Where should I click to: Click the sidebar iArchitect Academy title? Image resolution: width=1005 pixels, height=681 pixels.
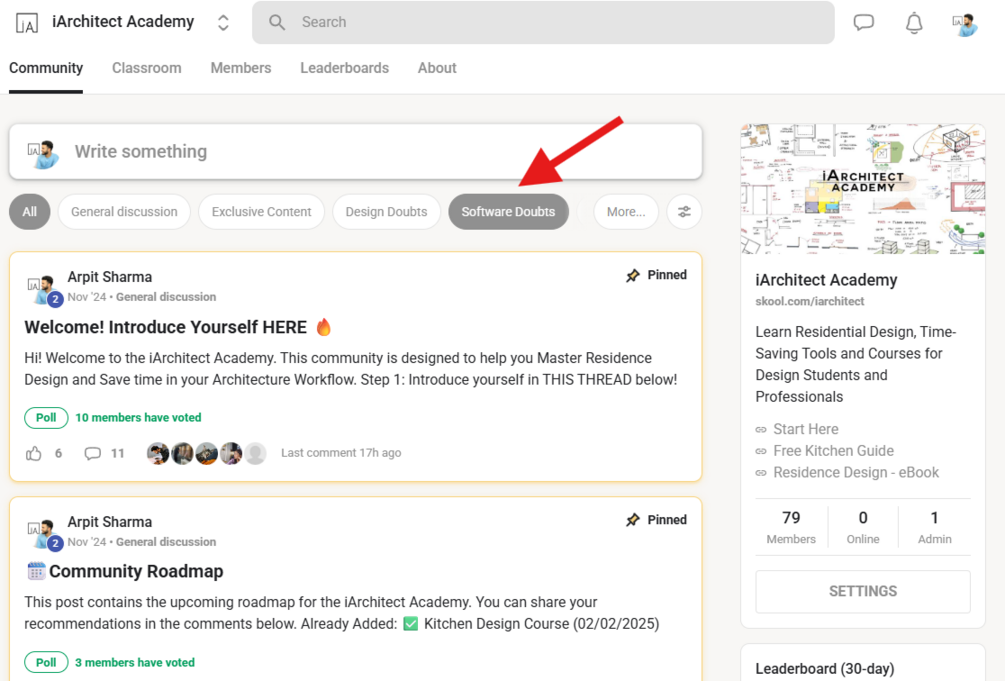tap(826, 280)
